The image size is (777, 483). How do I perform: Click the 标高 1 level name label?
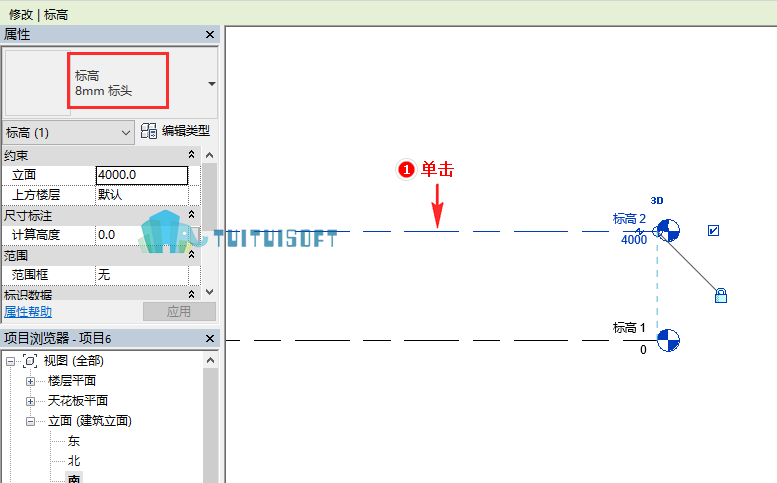(x=629, y=327)
